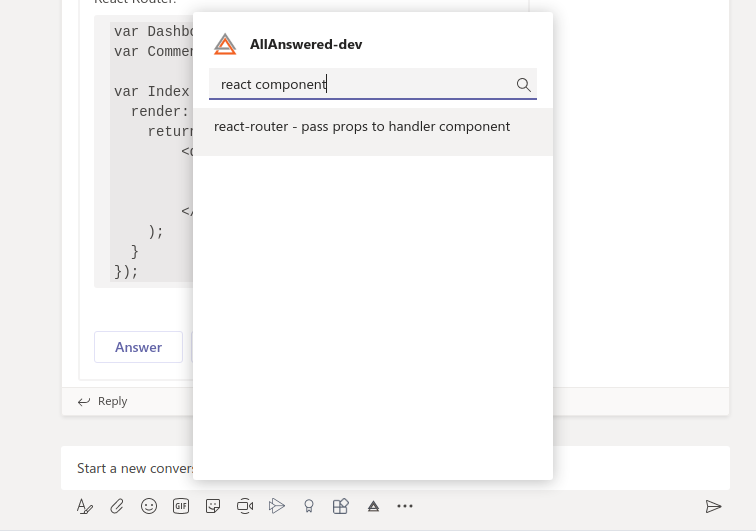Open AllAnswered triangle icon in compose toolbar
Screen dimensions: 756x531
pos(373,506)
